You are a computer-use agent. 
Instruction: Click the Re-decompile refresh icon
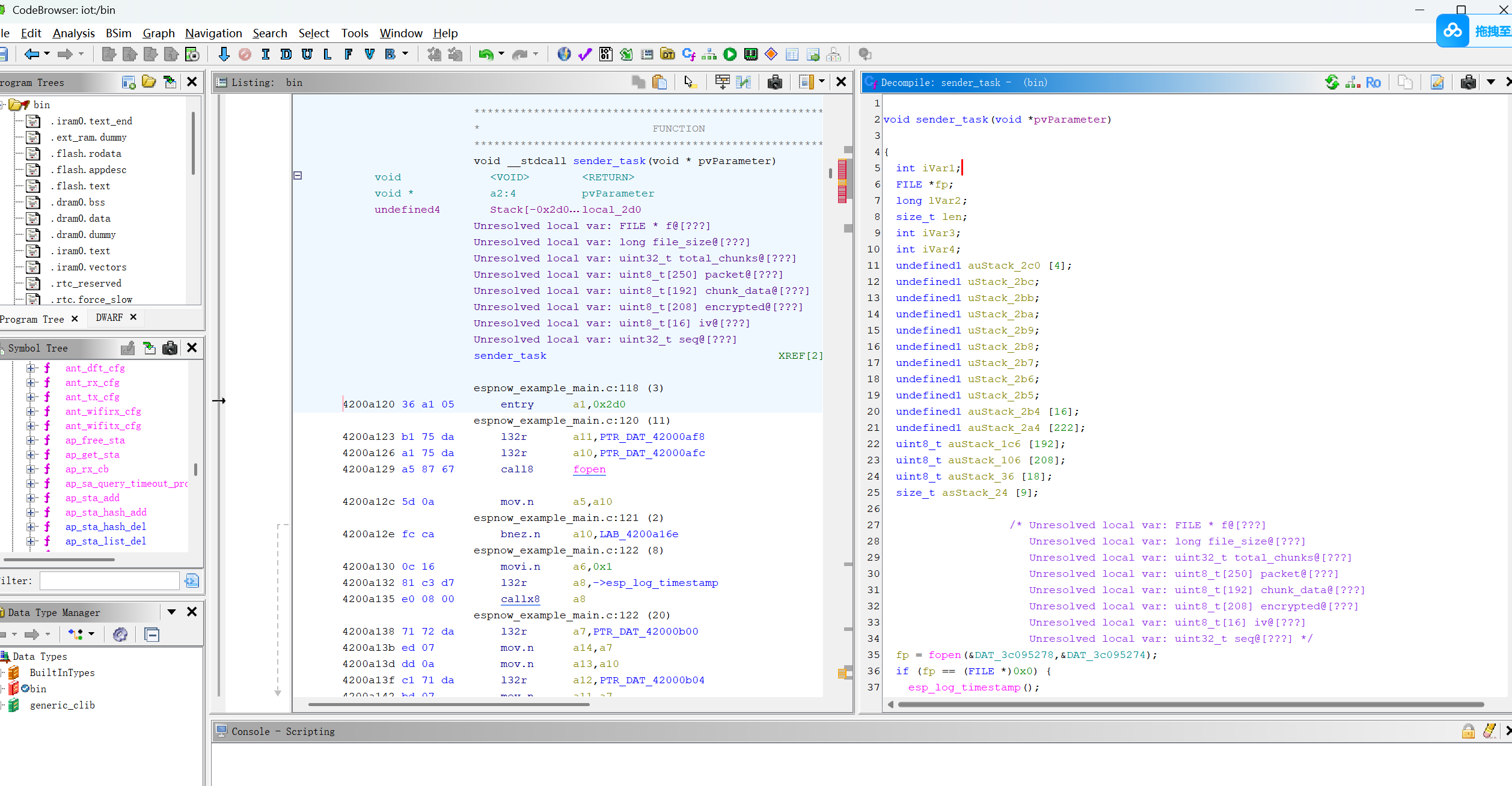pyautogui.click(x=1332, y=82)
